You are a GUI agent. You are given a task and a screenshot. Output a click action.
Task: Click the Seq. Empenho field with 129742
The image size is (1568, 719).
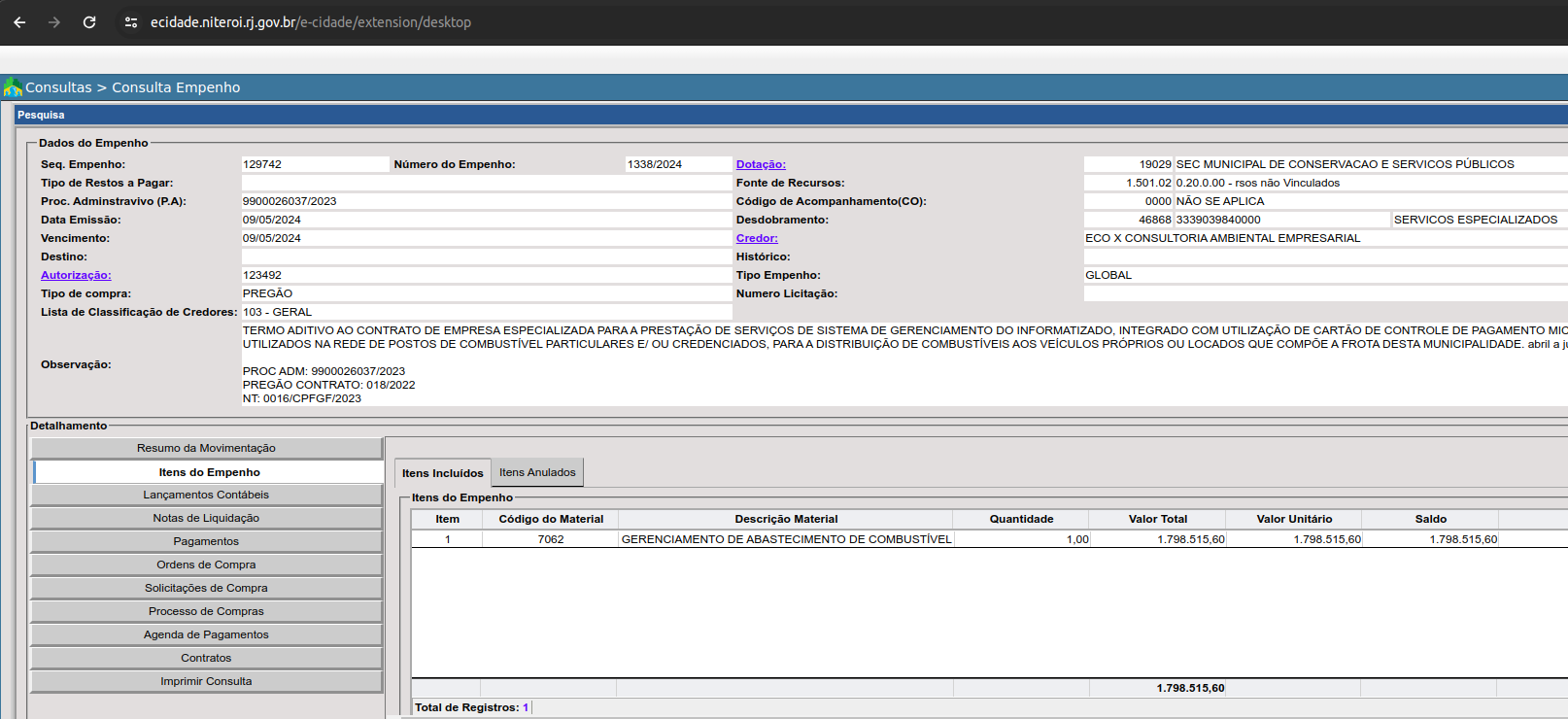(314, 164)
